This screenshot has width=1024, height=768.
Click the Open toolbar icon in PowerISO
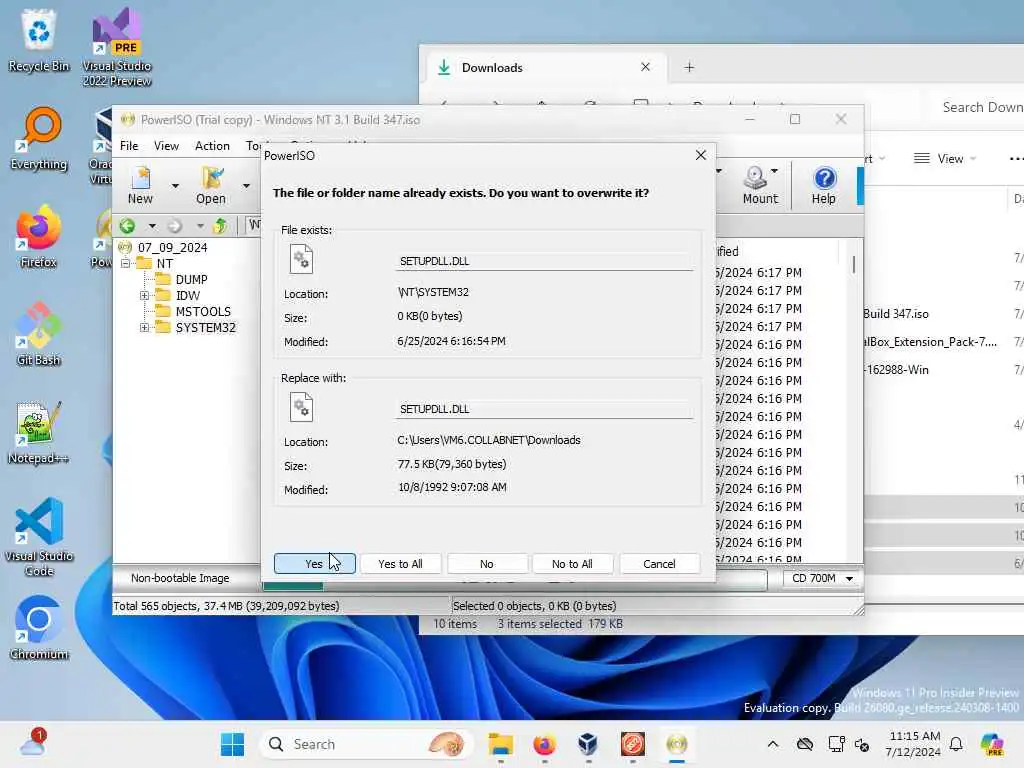click(x=211, y=185)
